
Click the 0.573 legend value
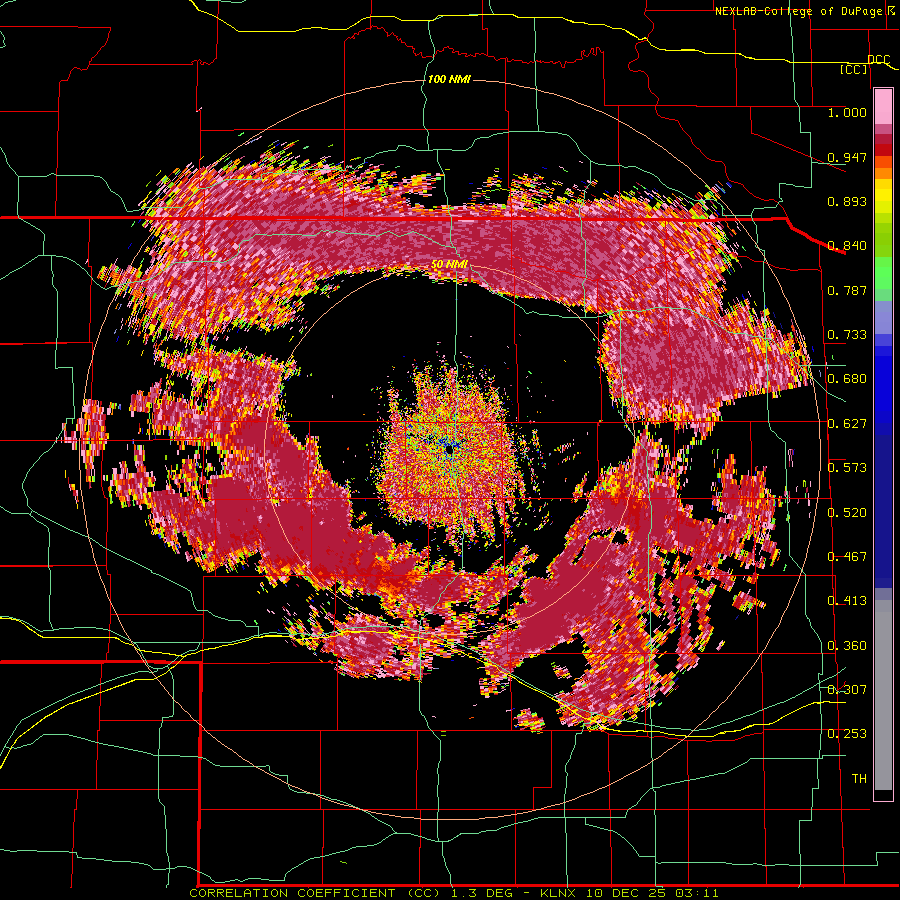point(847,468)
